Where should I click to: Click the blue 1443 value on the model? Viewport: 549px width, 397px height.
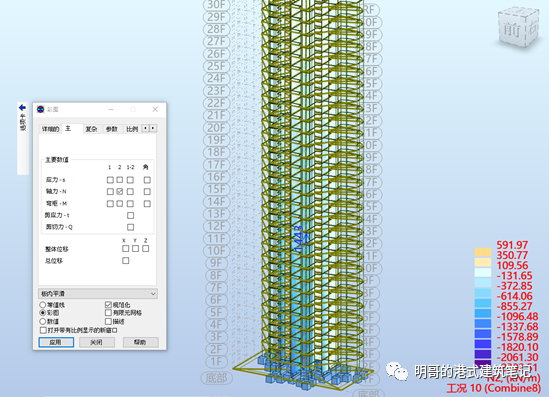pyautogui.click(x=299, y=239)
